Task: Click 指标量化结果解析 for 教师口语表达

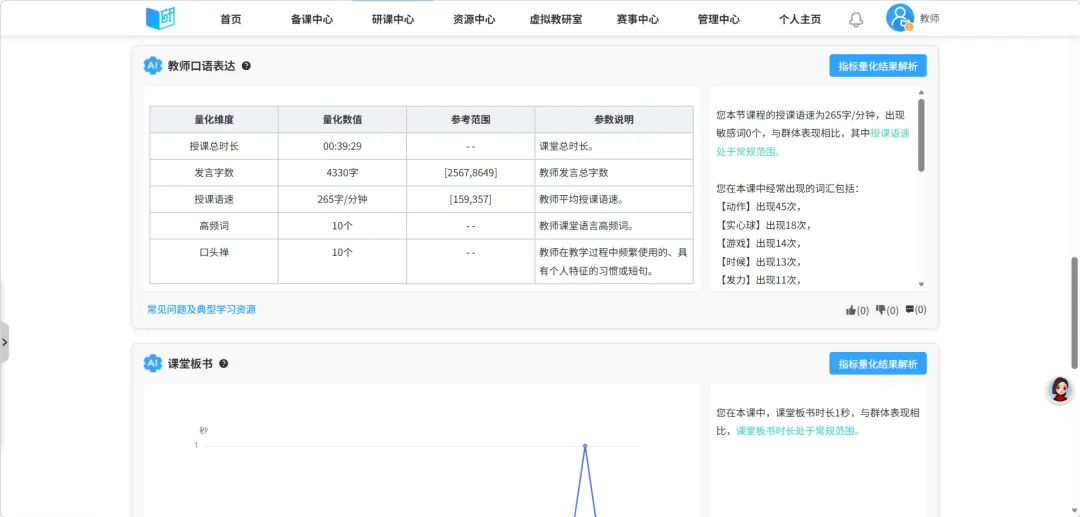Action: pos(878,66)
